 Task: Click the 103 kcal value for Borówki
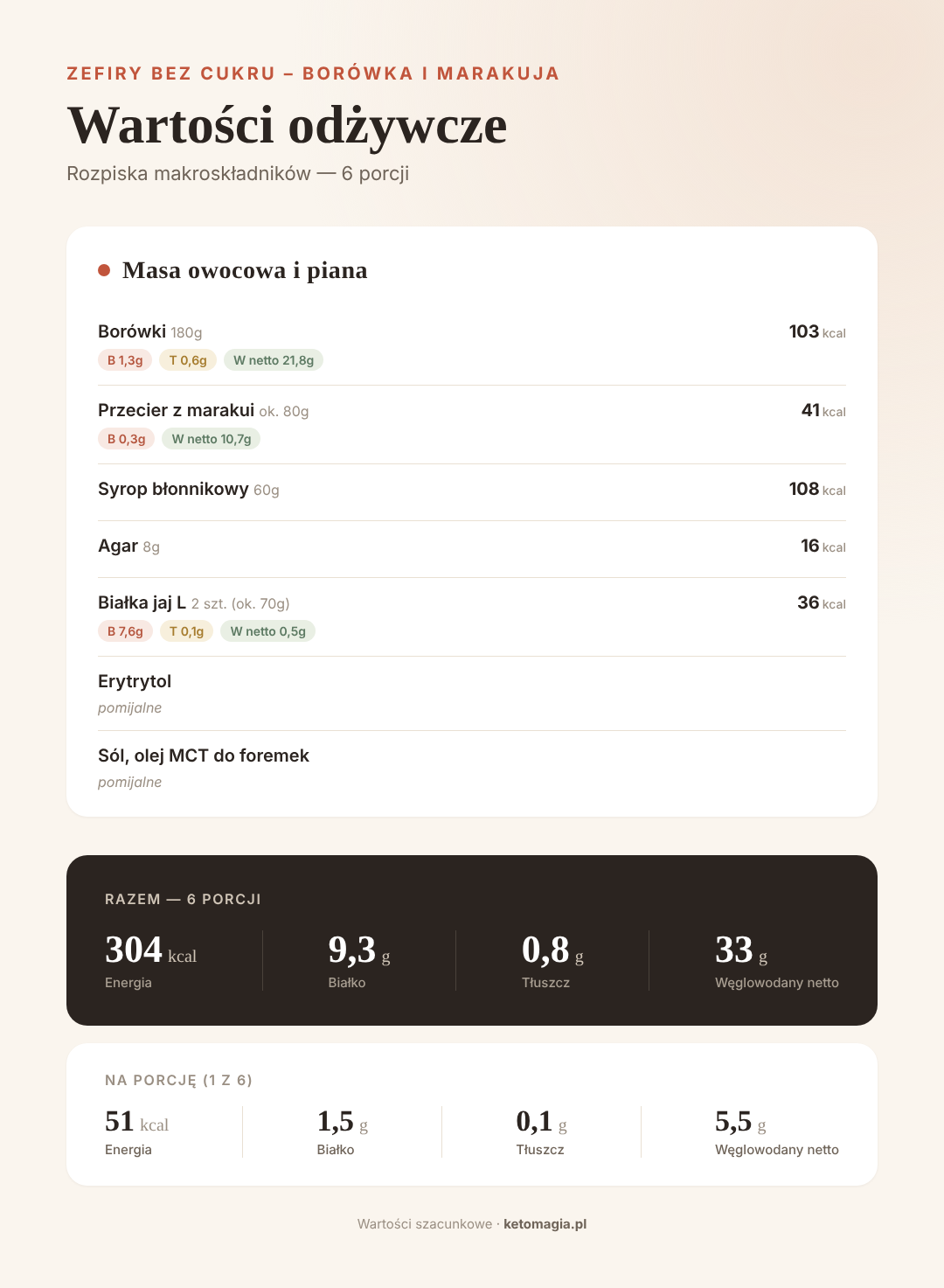click(x=817, y=331)
